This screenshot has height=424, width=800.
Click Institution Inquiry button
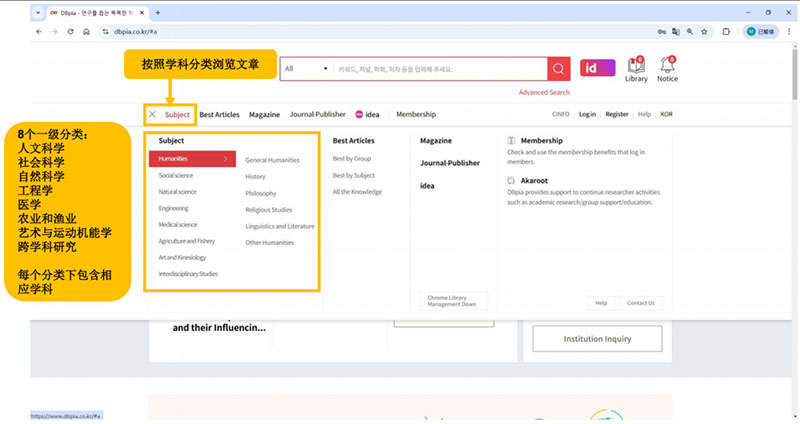coord(597,339)
